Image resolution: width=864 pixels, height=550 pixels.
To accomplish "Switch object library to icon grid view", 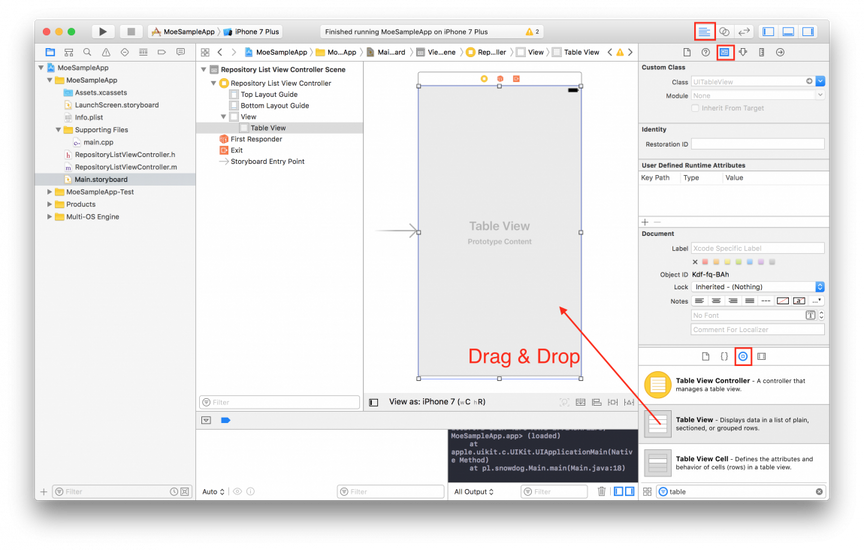I will coord(647,492).
